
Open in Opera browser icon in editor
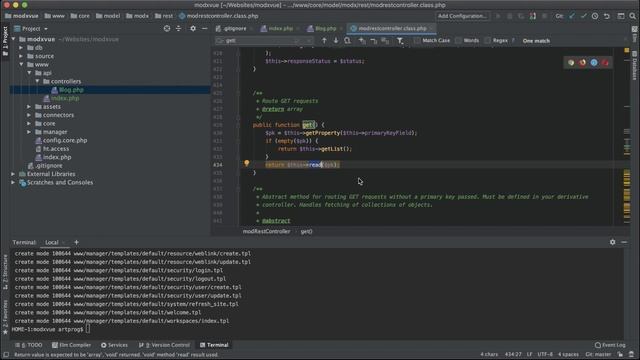pos(605,62)
